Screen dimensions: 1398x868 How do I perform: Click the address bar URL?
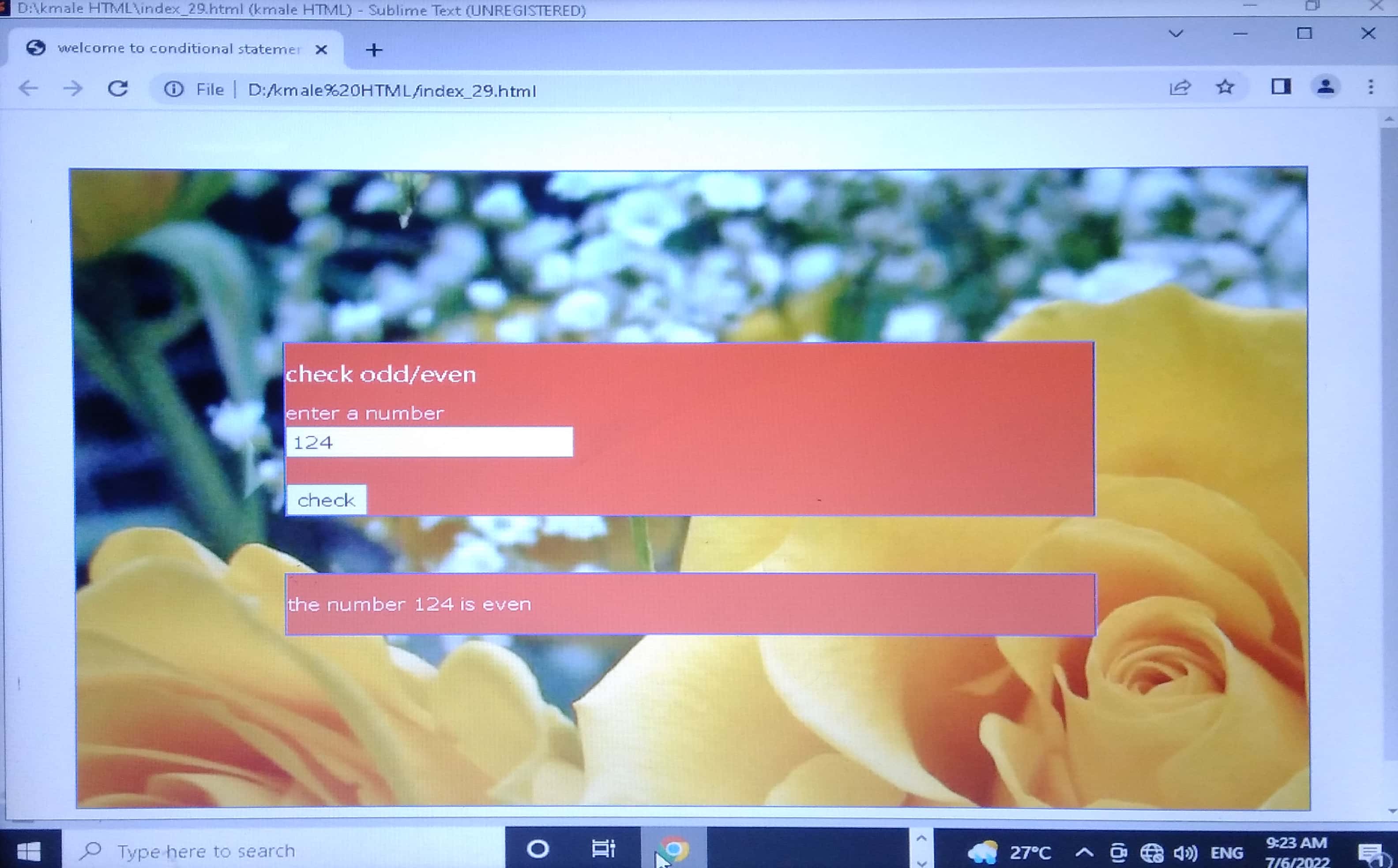coord(392,91)
